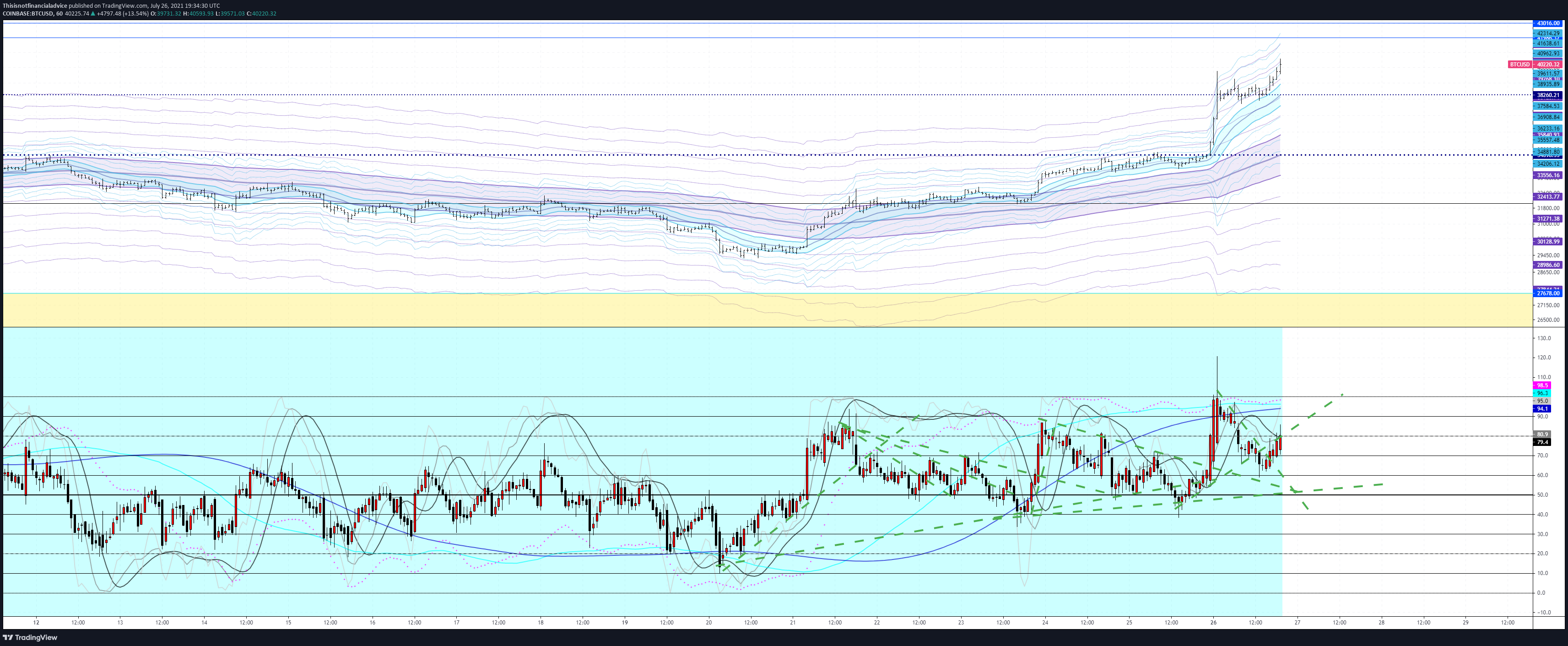Click the 35557.48 price label
The width and height of the screenshot is (1568, 646).
[1548, 140]
